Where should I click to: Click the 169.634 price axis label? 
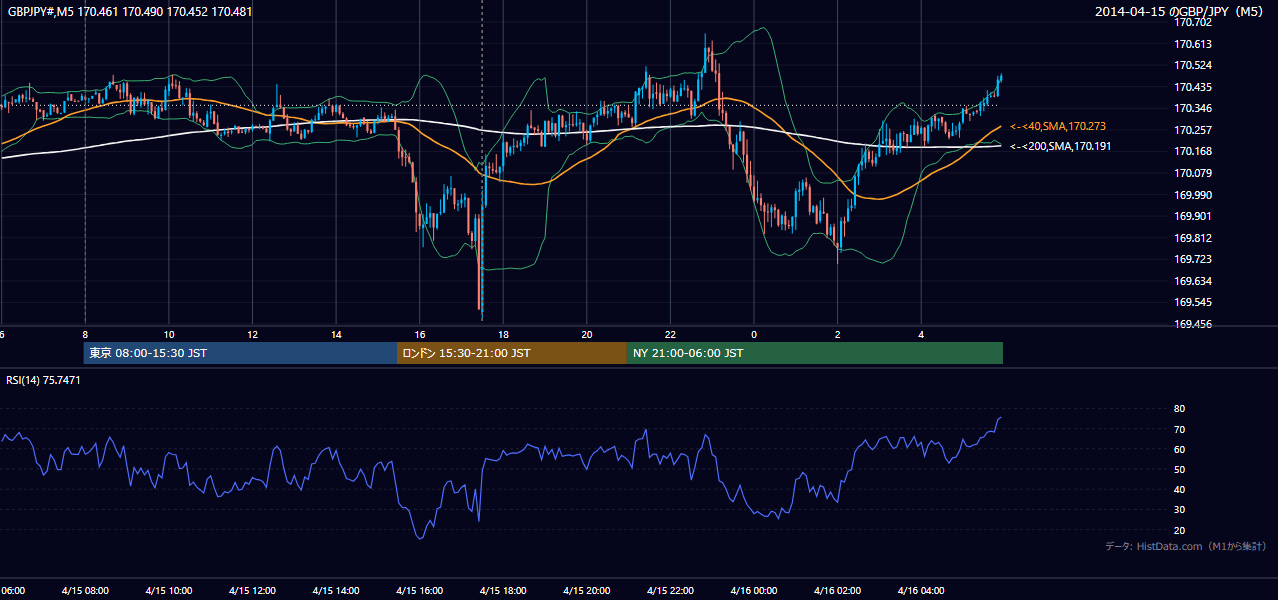coord(1194,281)
